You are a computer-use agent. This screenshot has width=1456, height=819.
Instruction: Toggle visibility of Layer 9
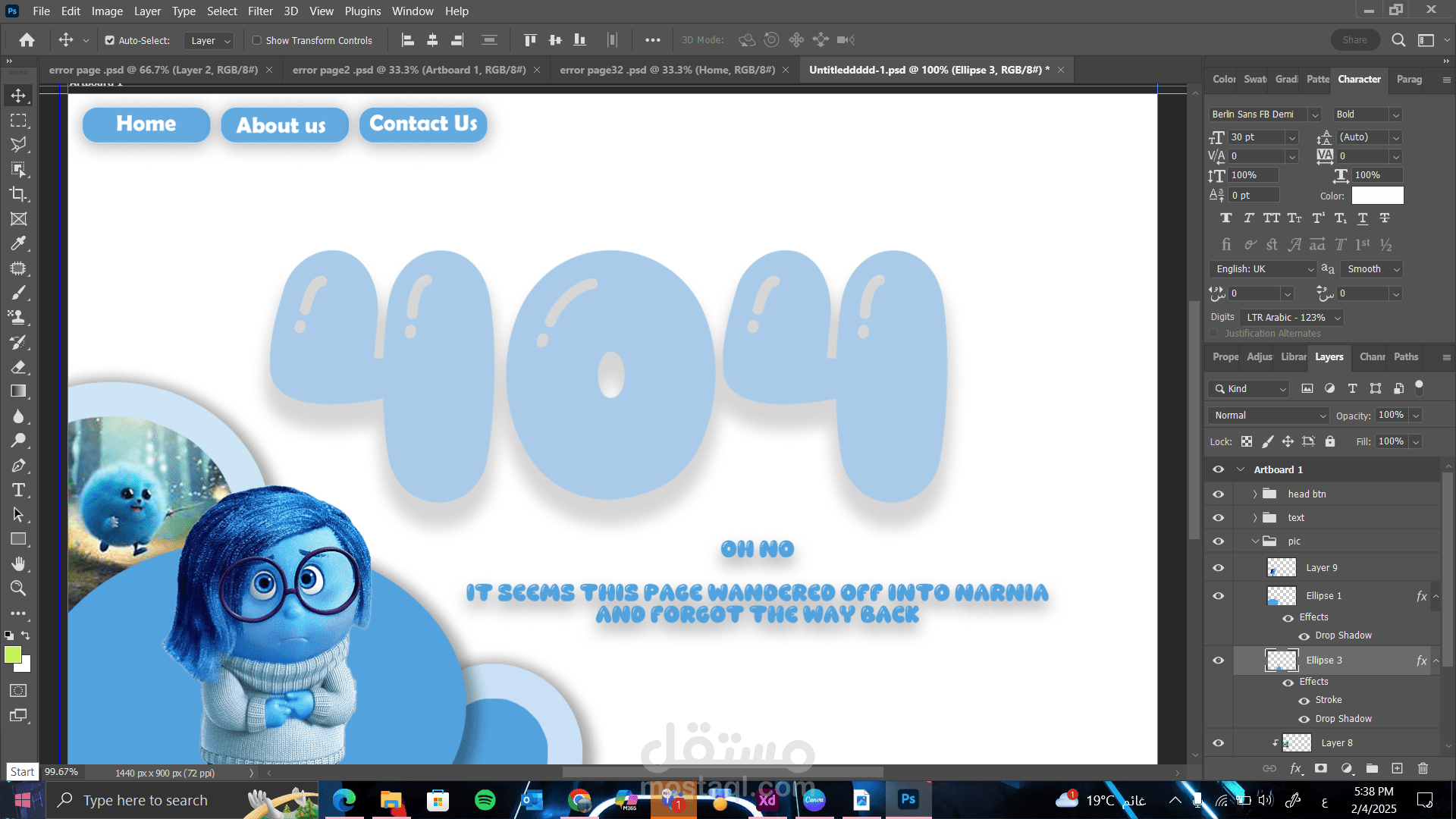coord(1219,568)
